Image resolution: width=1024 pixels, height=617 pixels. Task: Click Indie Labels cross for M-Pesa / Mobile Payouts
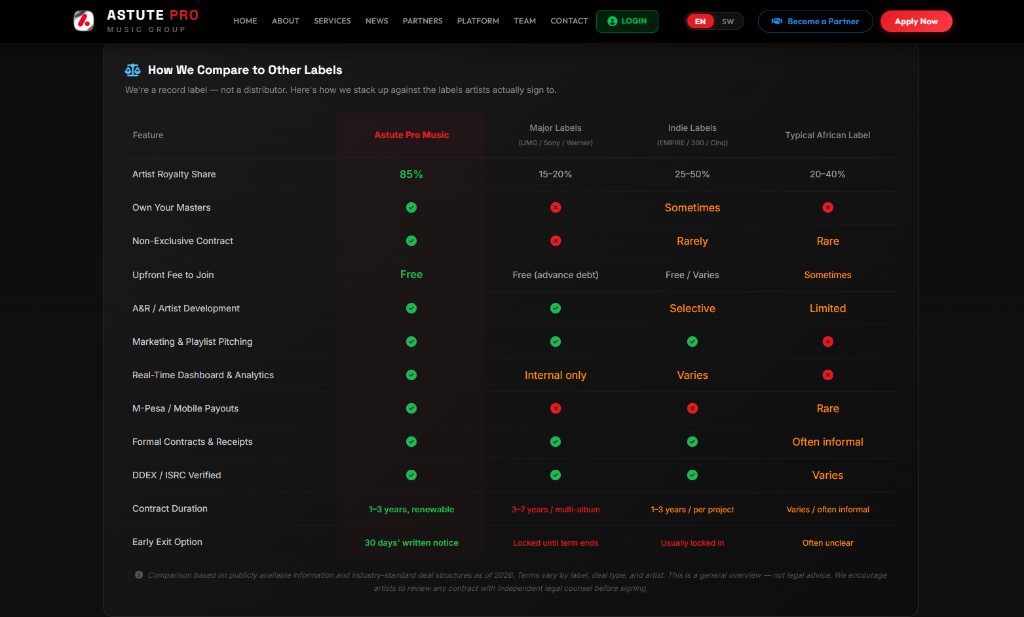(692, 408)
